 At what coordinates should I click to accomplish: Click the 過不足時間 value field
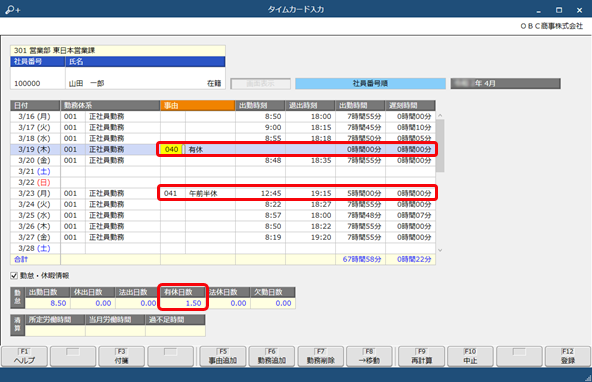[176, 331]
